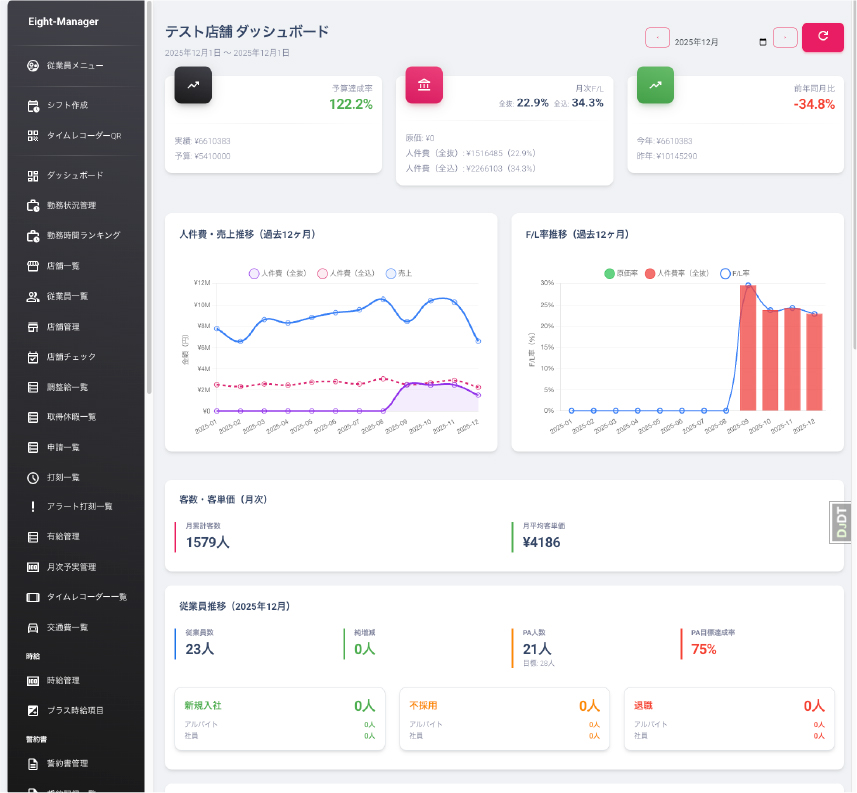Click the 打刻一覧 clock icon
The image size is (857, 793).
tap(33, 478)
